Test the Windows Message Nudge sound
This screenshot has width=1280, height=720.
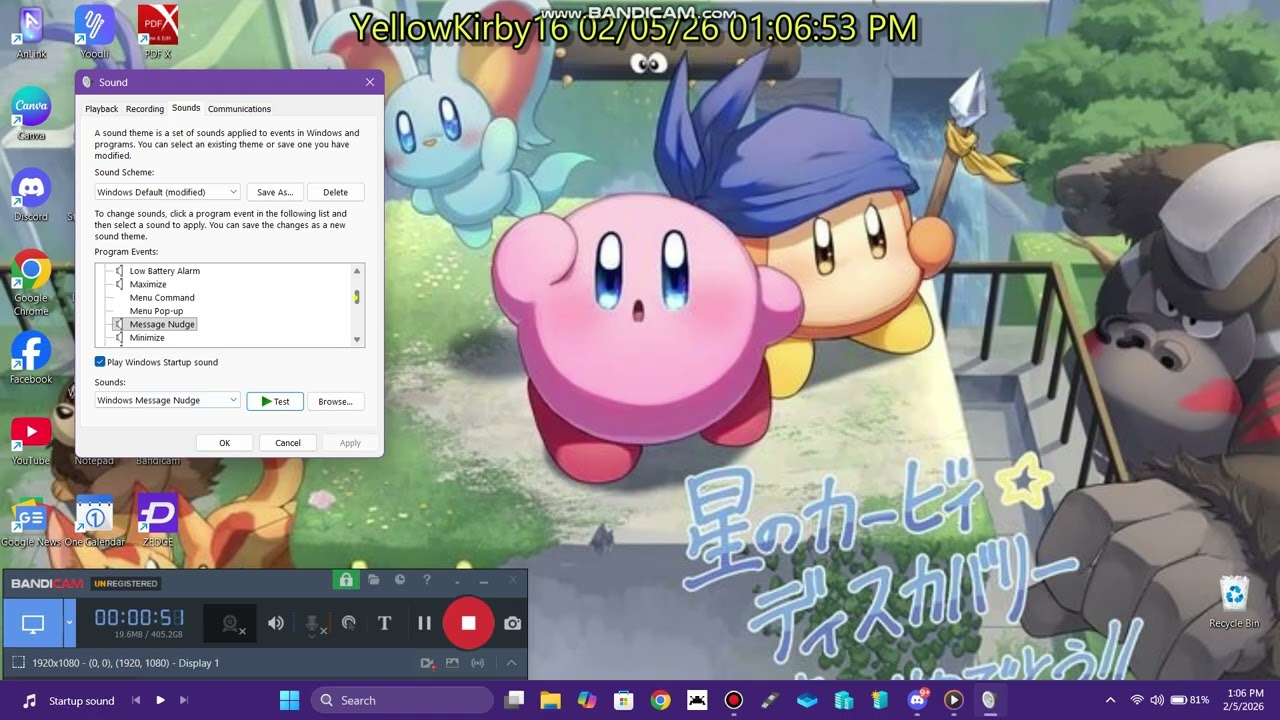click(x=275, y=401)
